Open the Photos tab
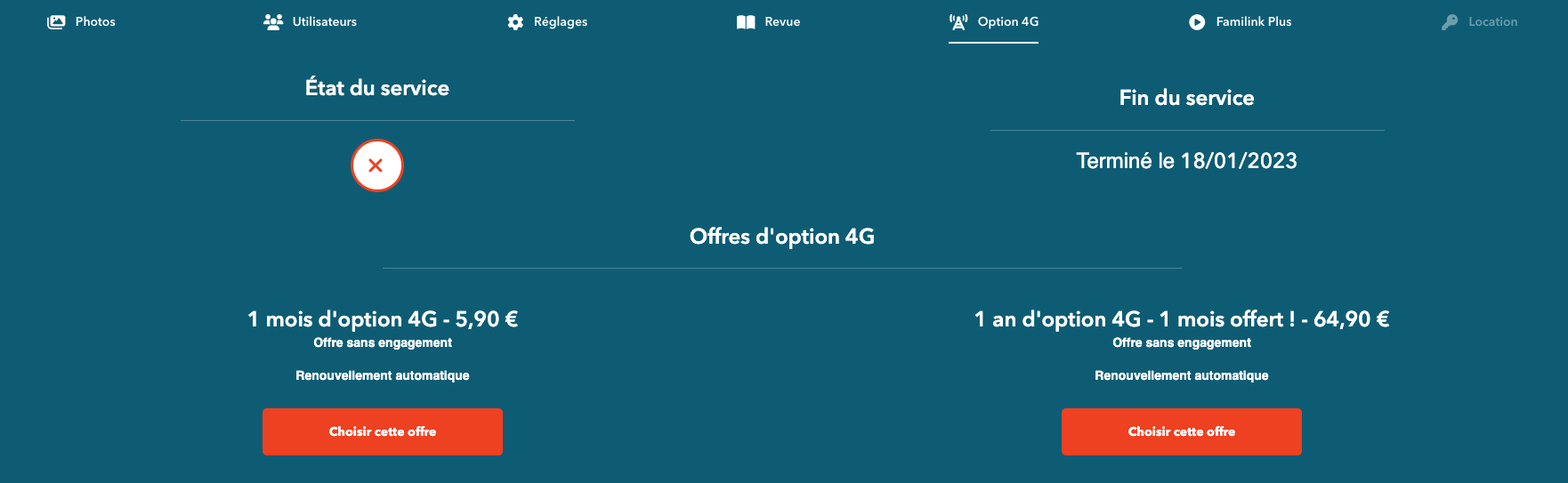This screenshot has height=483, width=1568. coord(95,21)
